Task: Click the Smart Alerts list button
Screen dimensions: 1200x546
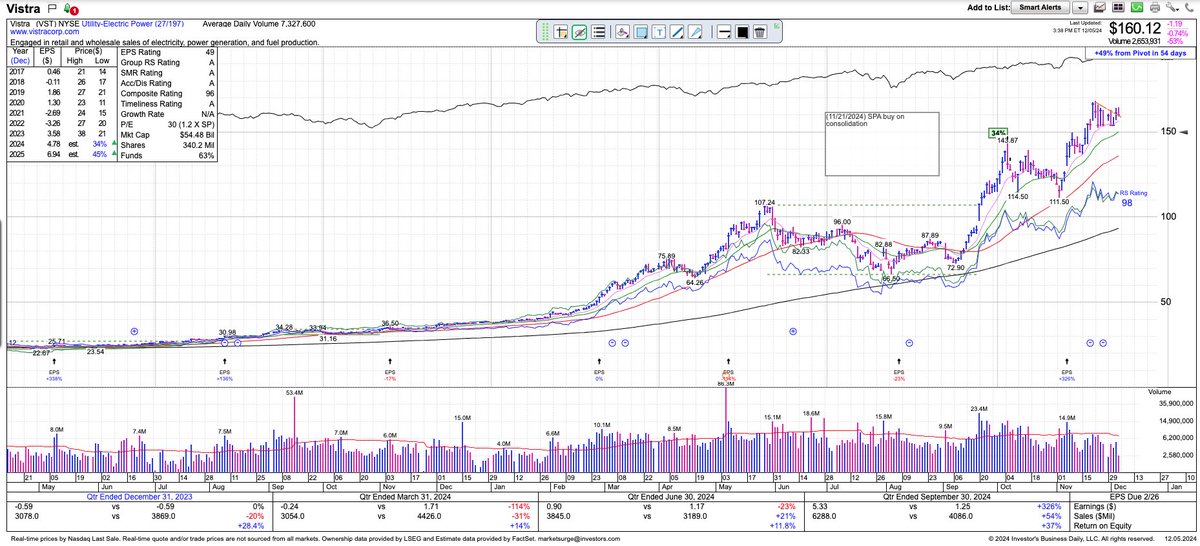Action: point(1040,7)
